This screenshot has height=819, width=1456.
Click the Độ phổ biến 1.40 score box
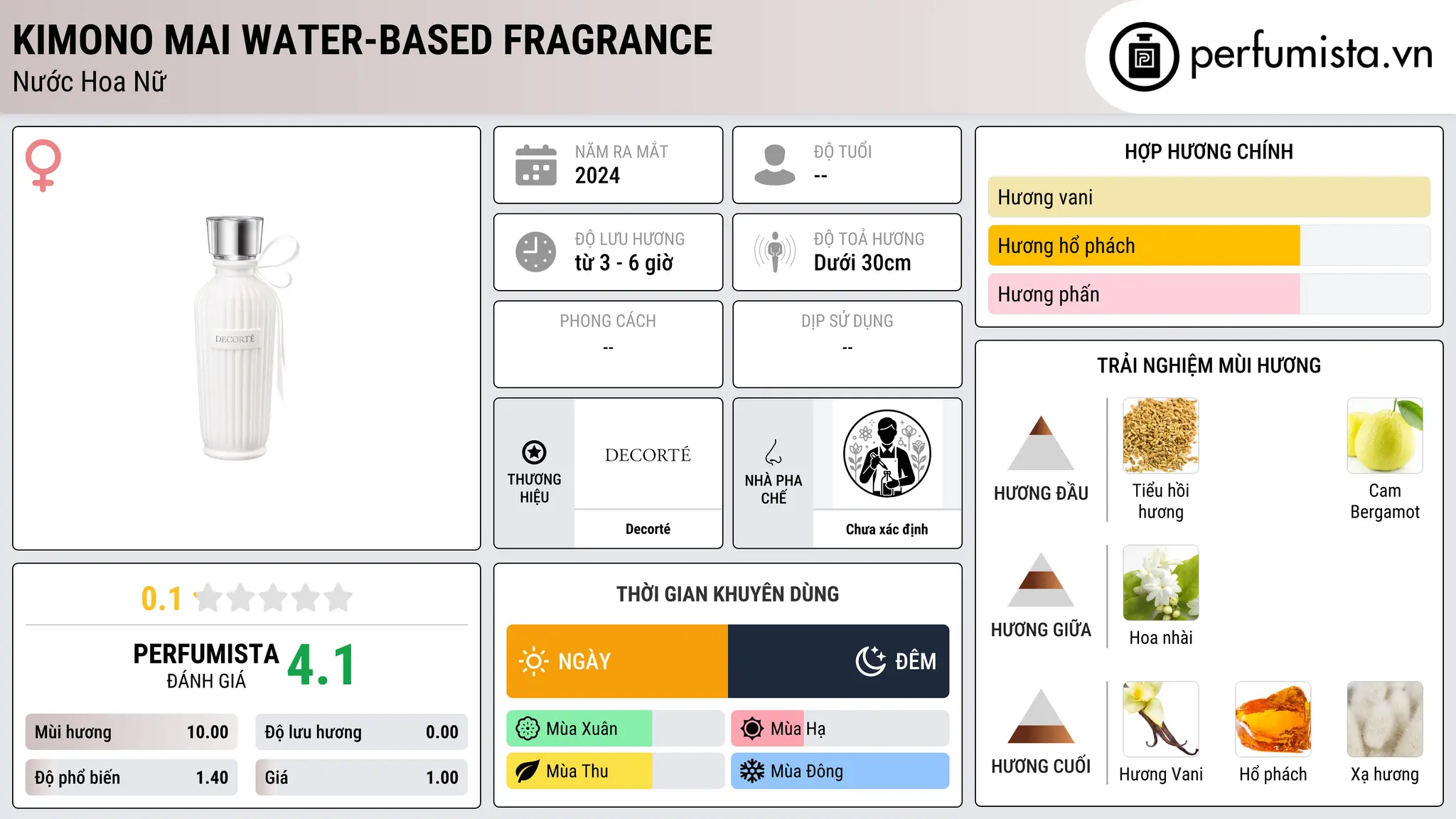click(132, 778)
